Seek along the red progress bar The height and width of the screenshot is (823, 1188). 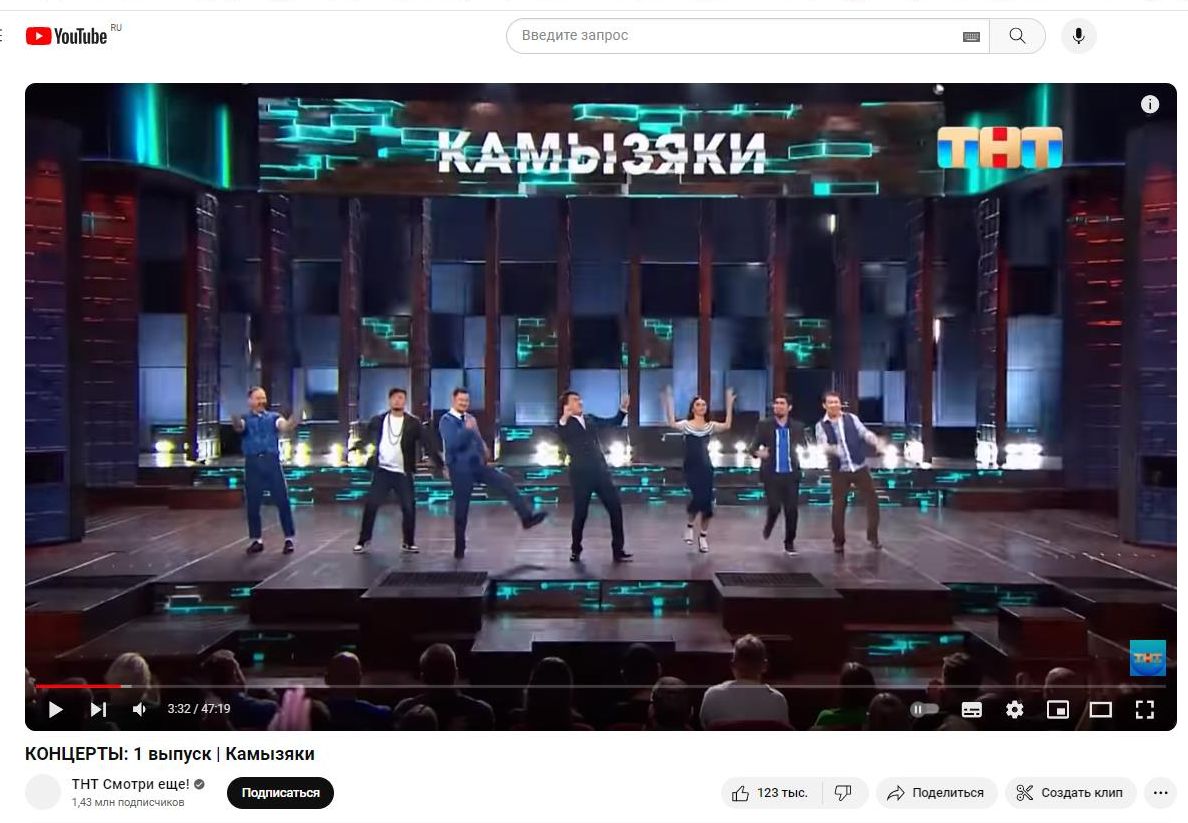[x=605, y=686]
